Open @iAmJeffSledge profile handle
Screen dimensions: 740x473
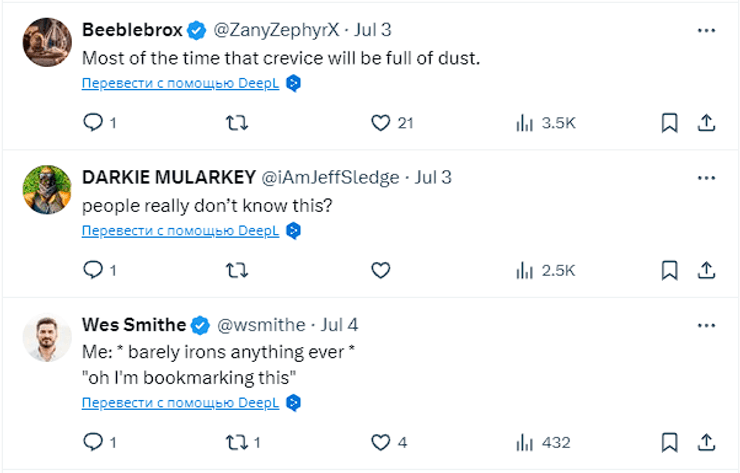click(x=330, y=178)
